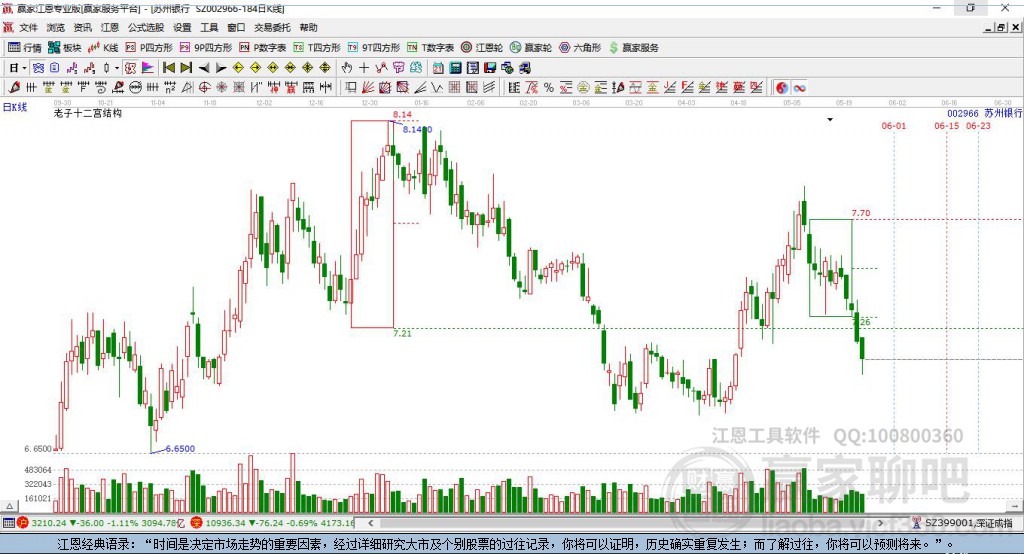1024x554 pixels.
Task: Select the red pencil drawing tool
Action: point(14,88)
